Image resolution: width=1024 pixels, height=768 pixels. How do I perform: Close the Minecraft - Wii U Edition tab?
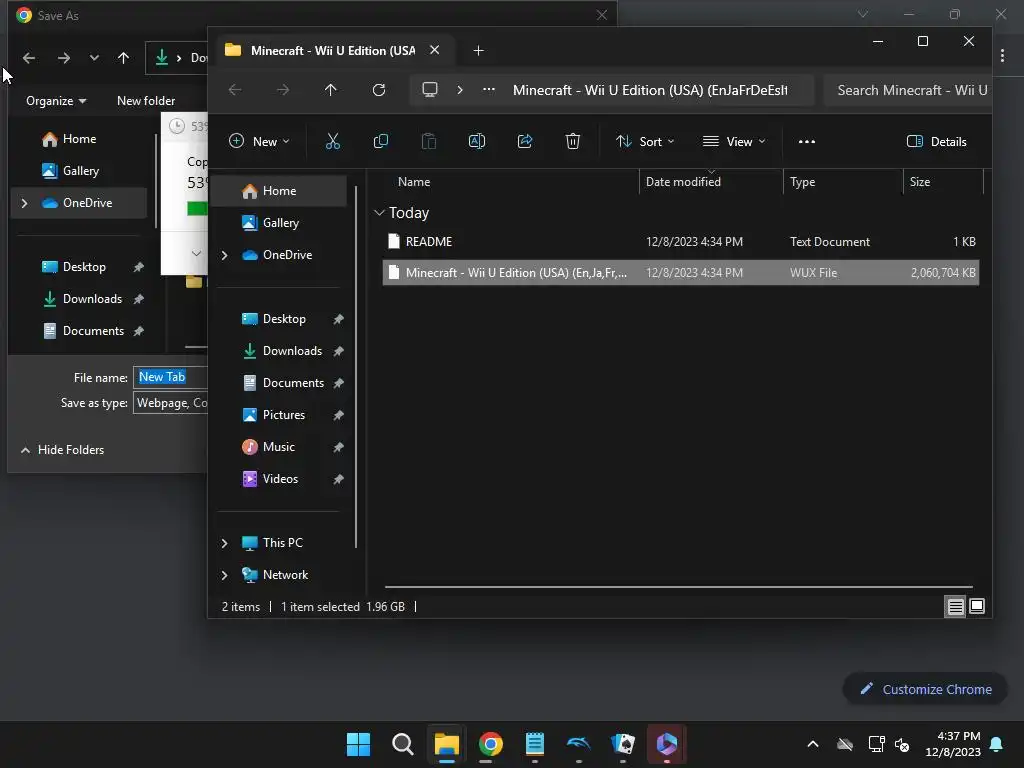click(434, 50)
